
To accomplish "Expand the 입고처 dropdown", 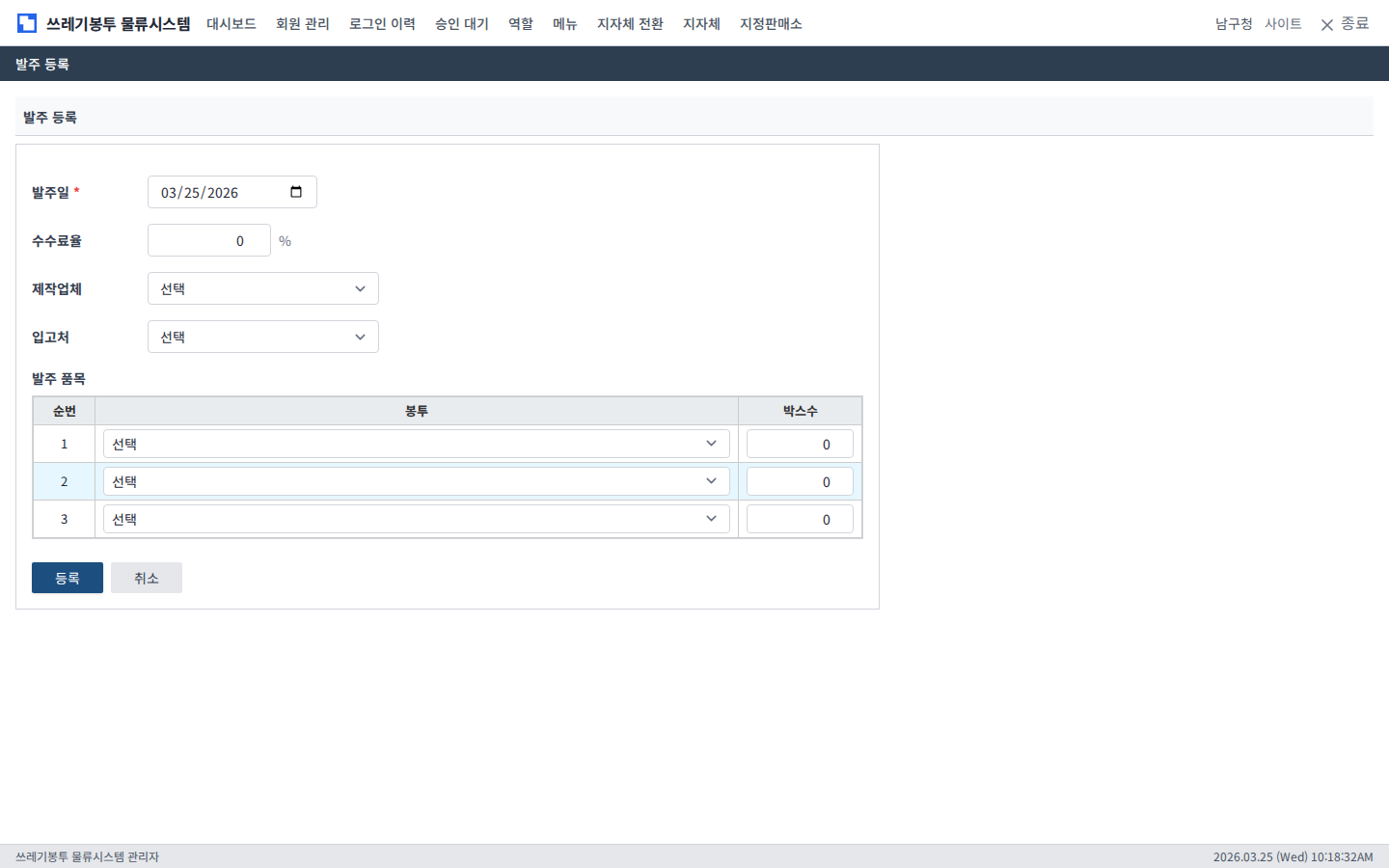I will [262, 337].
